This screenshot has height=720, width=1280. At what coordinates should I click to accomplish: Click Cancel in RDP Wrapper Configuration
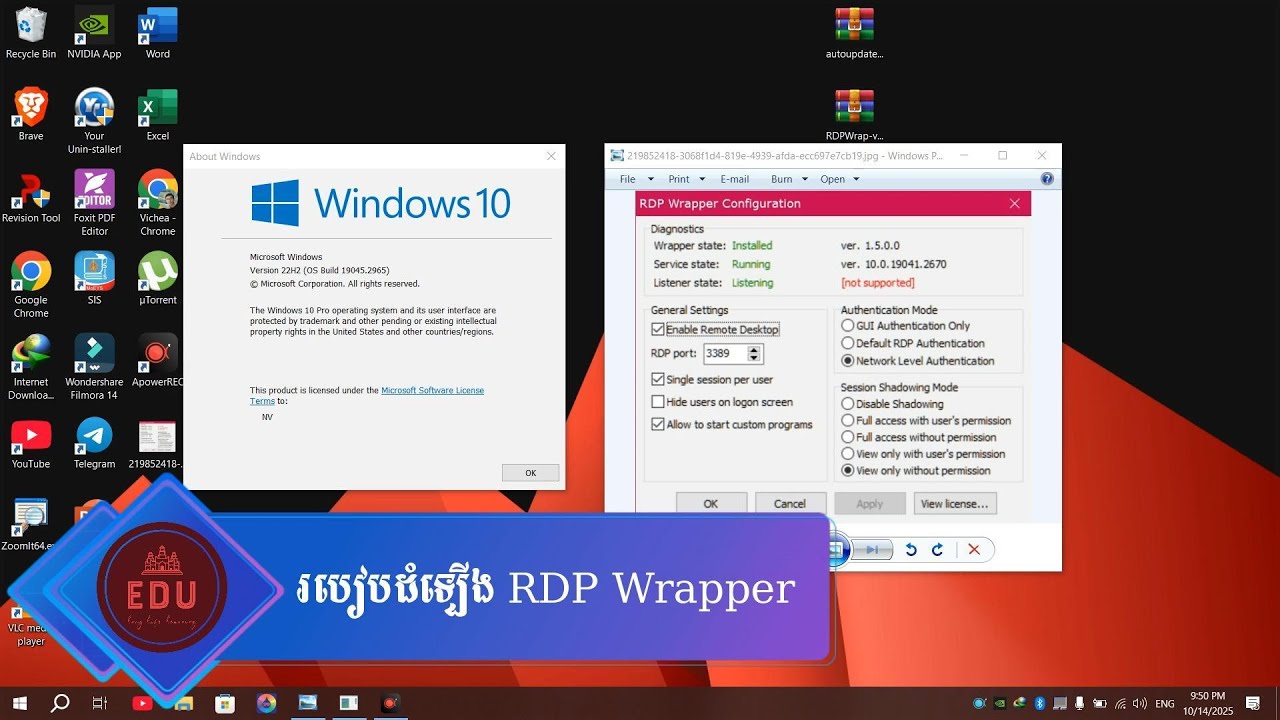point(790,504)
